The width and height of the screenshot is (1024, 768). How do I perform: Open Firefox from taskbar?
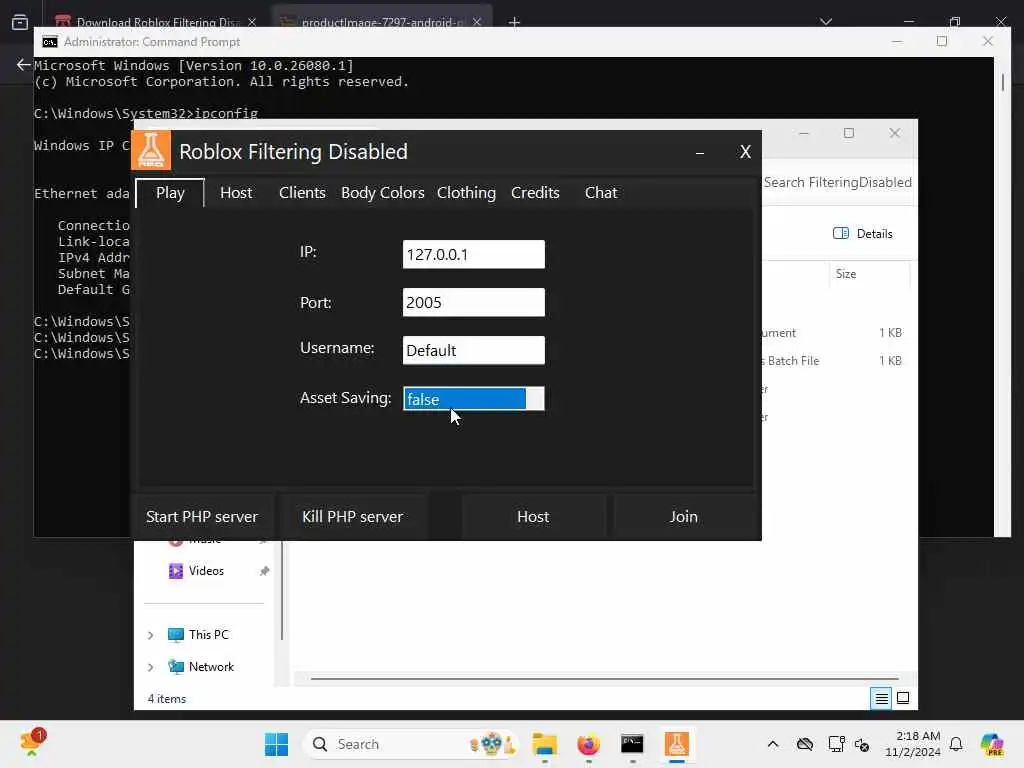[x=588, y=744]
